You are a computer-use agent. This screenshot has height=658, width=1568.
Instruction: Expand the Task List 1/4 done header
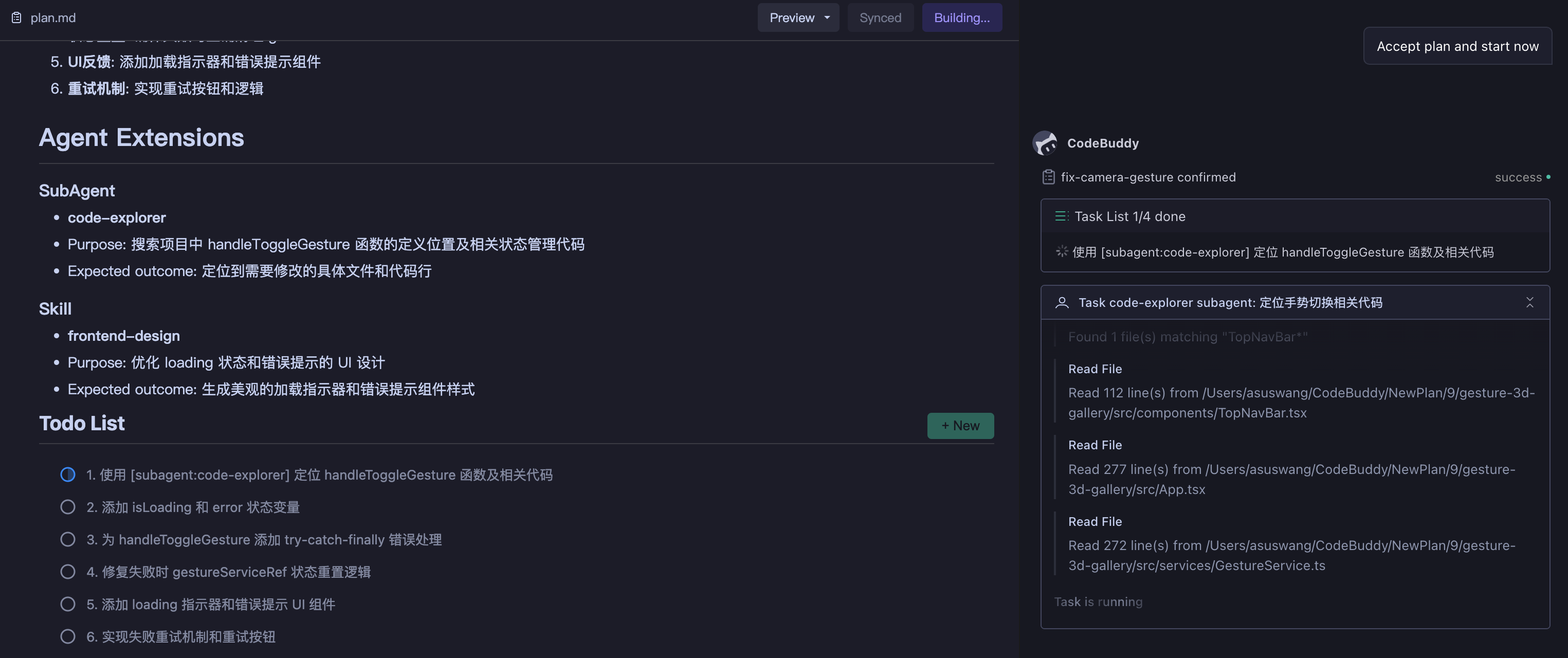point(1129,216)
